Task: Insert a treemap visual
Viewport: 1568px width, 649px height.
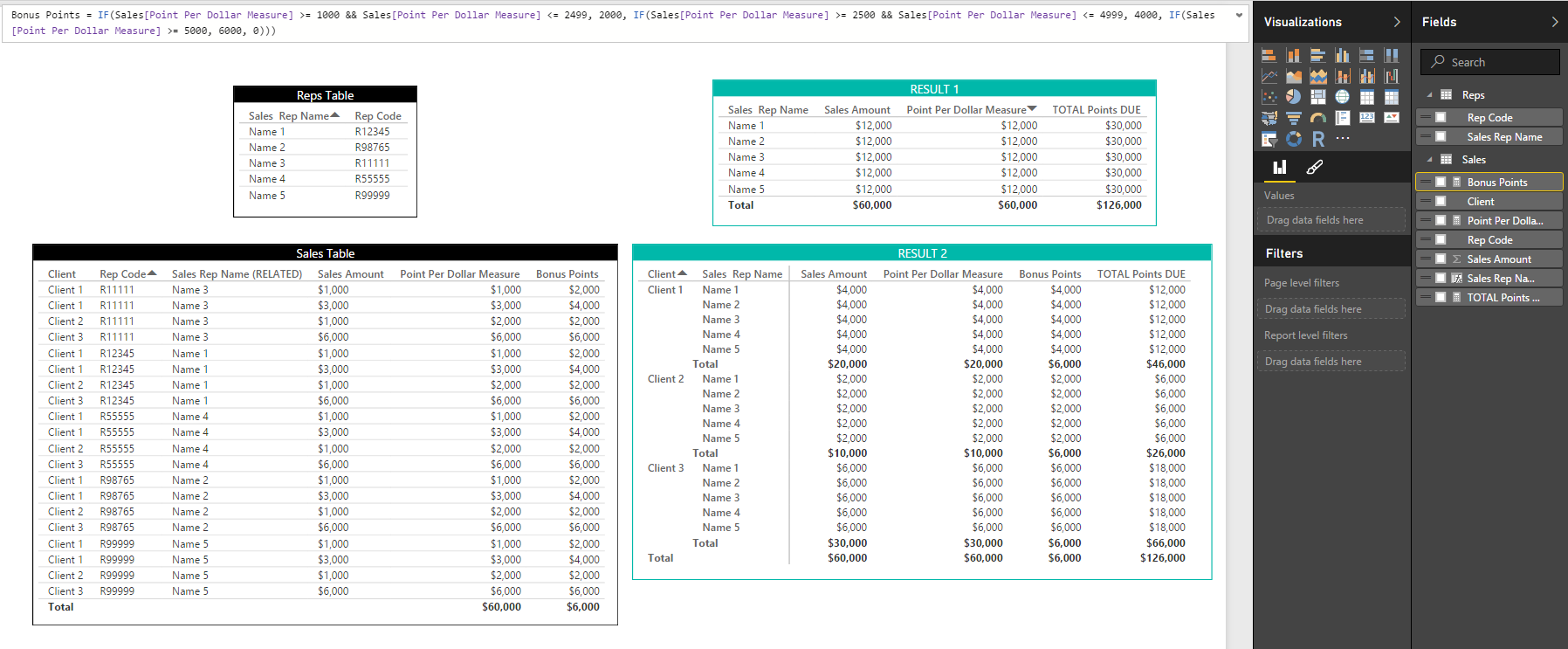Action: (1318, 97)
